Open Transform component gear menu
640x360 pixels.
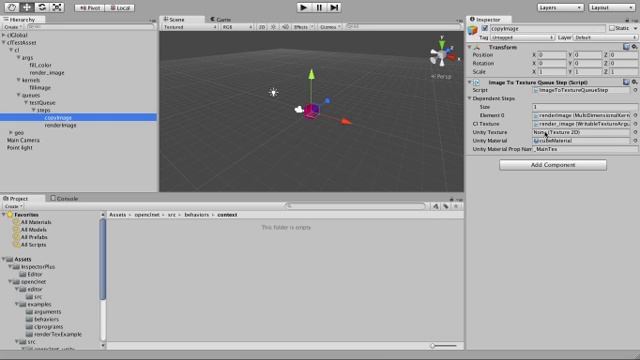click(634, 47)
